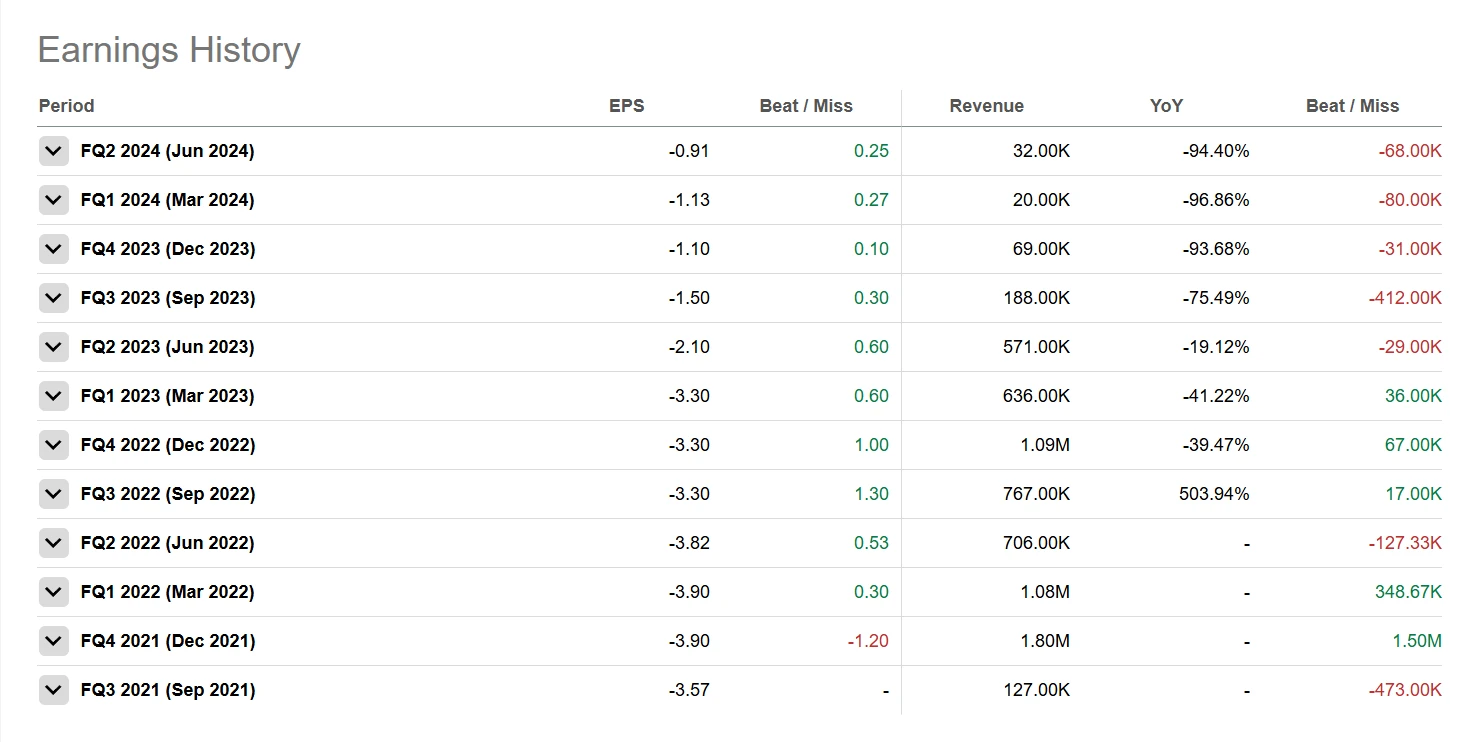The image size is (1472, 742).
Task: Toggle FQ2 2023 (Jun 2023) row chevron
Action: 54,348
